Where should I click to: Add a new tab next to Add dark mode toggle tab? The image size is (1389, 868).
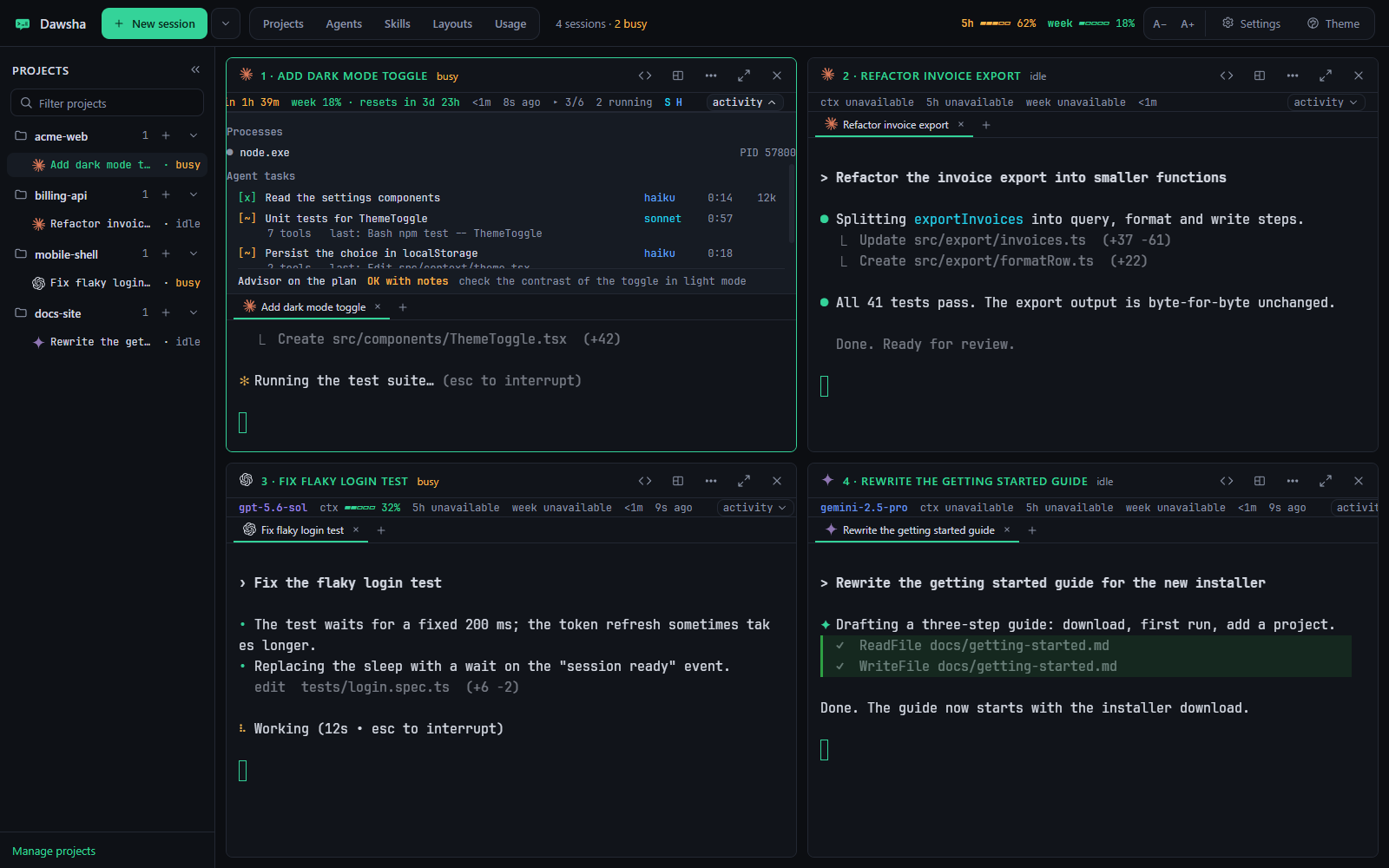[x=403, y=307]
